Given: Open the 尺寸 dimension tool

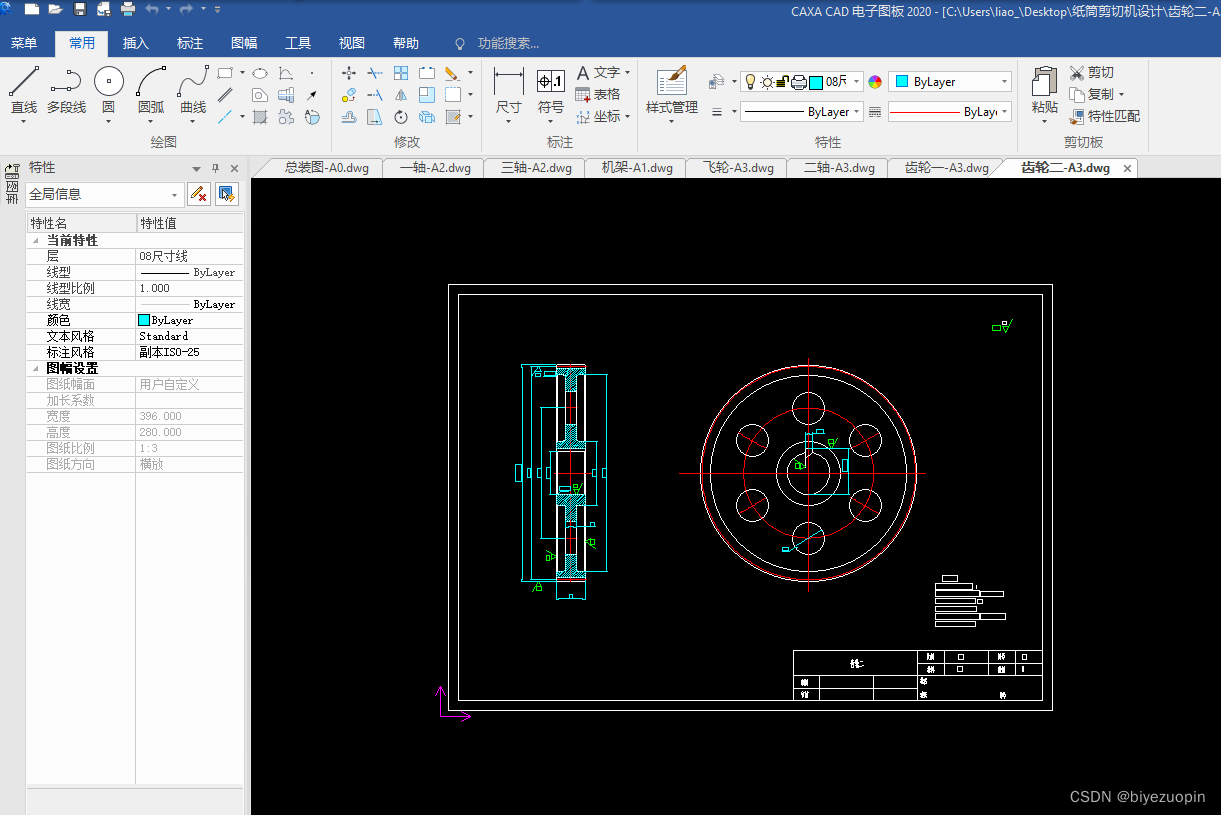Looking at the screenshot, I should (508, 93).
